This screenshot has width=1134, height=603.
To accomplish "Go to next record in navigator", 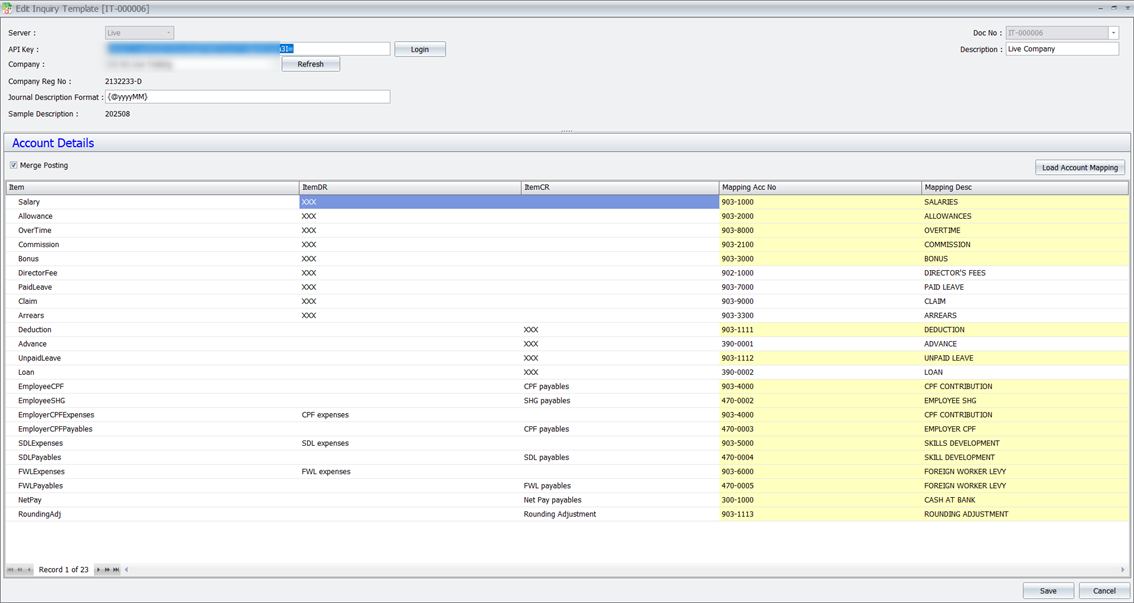I will pos(98,570).
